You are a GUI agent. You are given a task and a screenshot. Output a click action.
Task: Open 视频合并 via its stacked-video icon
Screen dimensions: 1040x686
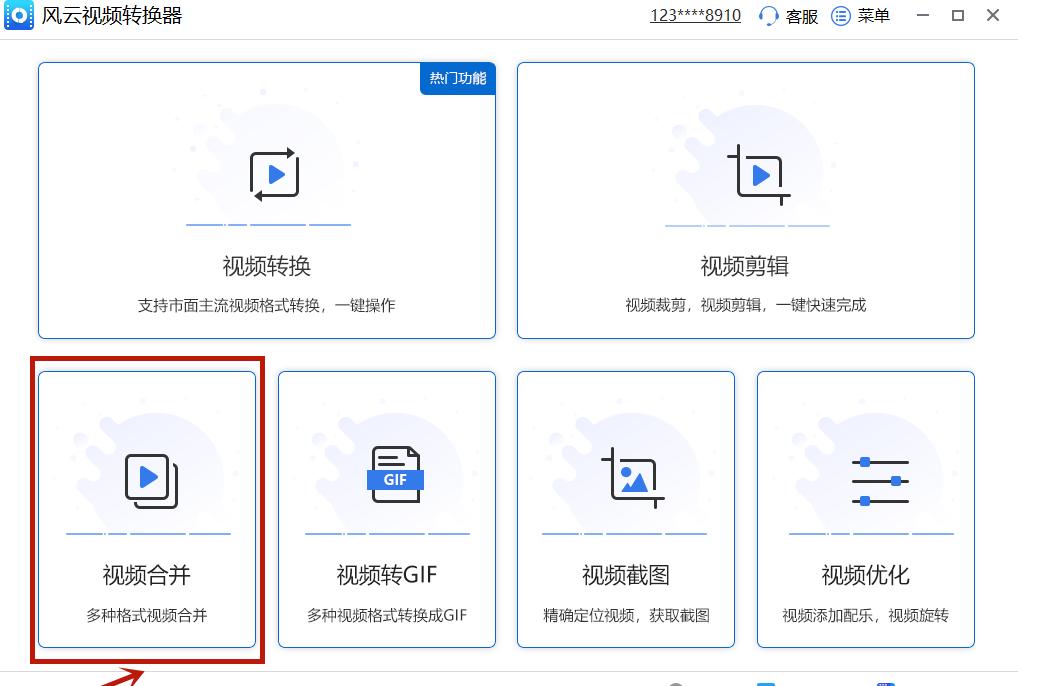pyautogui.click(x=146, y=478)
